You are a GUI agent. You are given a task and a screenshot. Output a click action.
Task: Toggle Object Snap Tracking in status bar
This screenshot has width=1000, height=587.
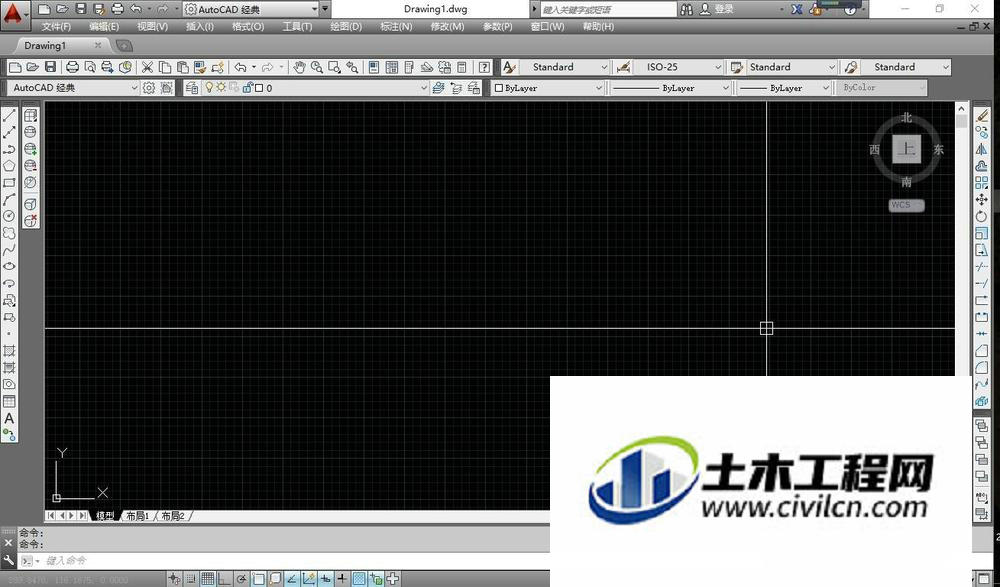click(x=292, y=579)
